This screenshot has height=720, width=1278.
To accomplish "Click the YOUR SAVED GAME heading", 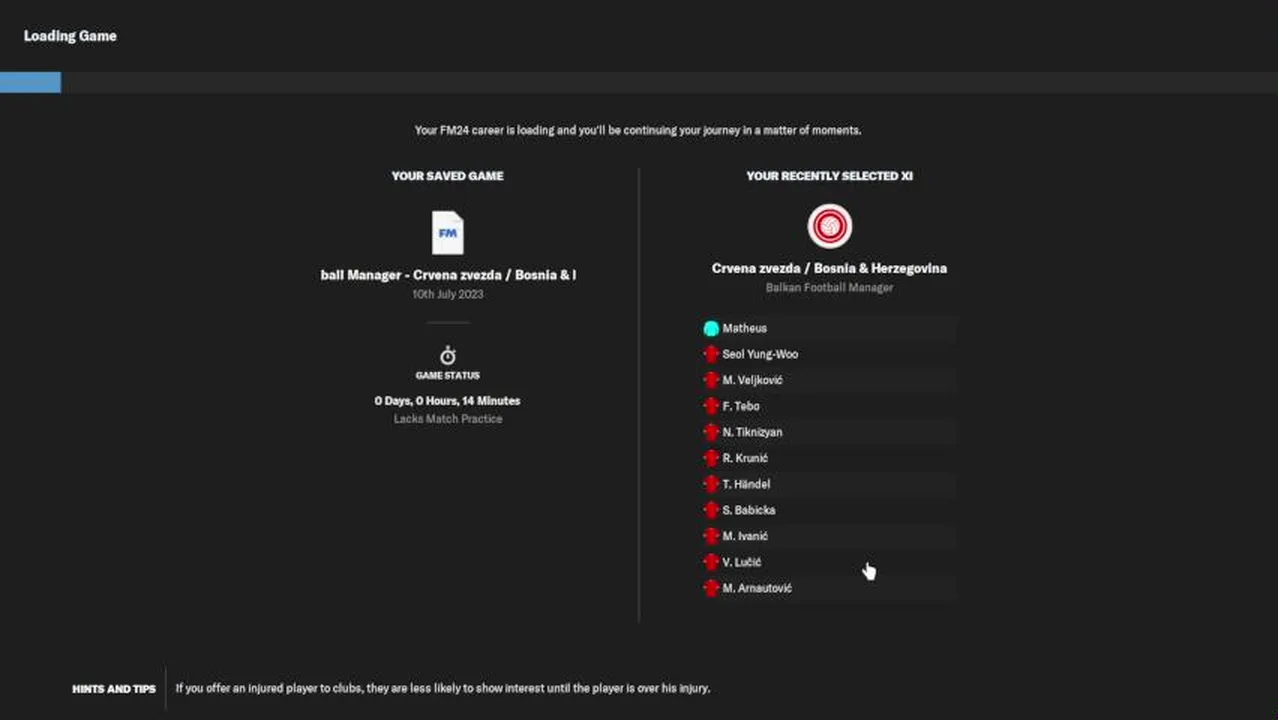I will click(x=448, y=176).
